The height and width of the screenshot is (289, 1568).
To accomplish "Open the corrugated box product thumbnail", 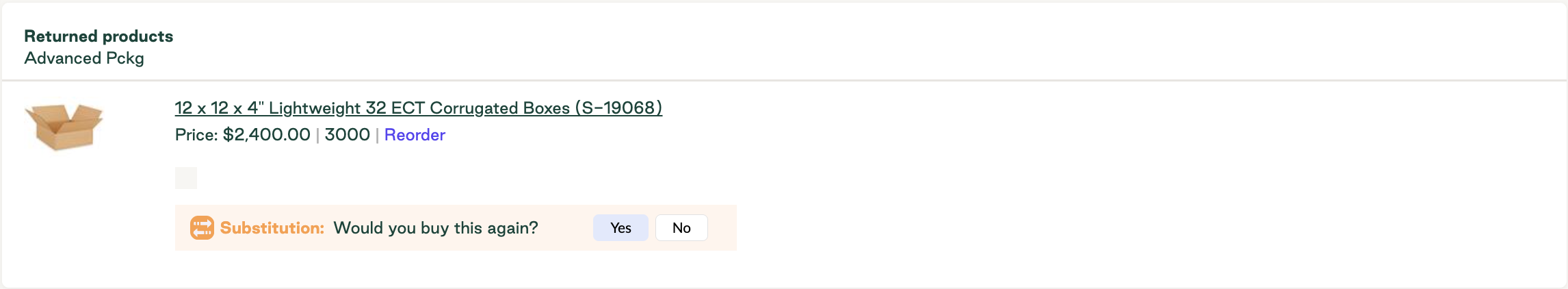I will pos(64,127).
